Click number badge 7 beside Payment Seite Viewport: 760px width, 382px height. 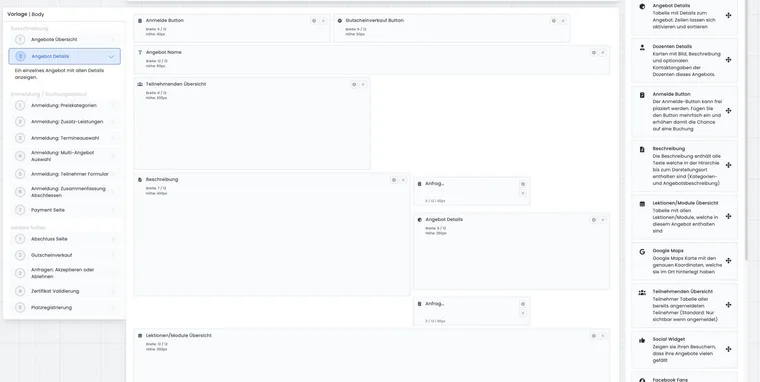pos(20,210)
